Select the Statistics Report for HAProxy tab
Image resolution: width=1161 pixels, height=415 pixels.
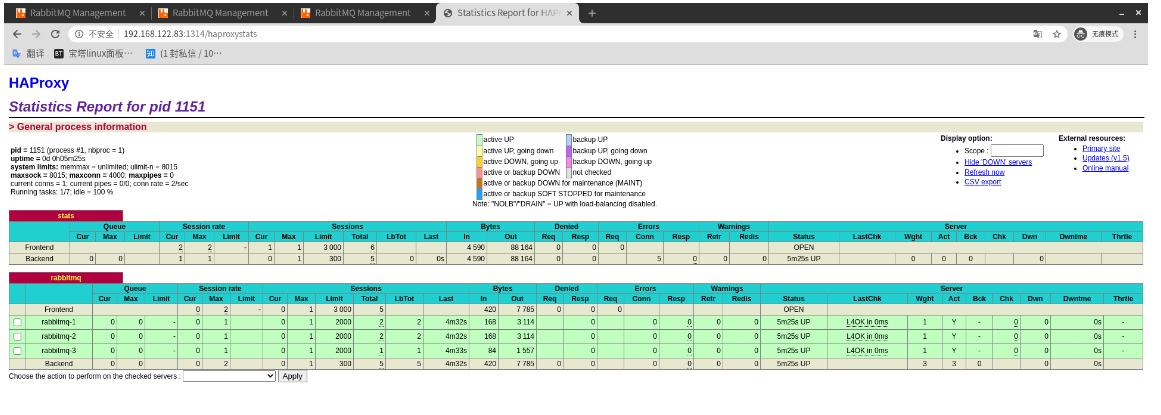tap(507, 13)
